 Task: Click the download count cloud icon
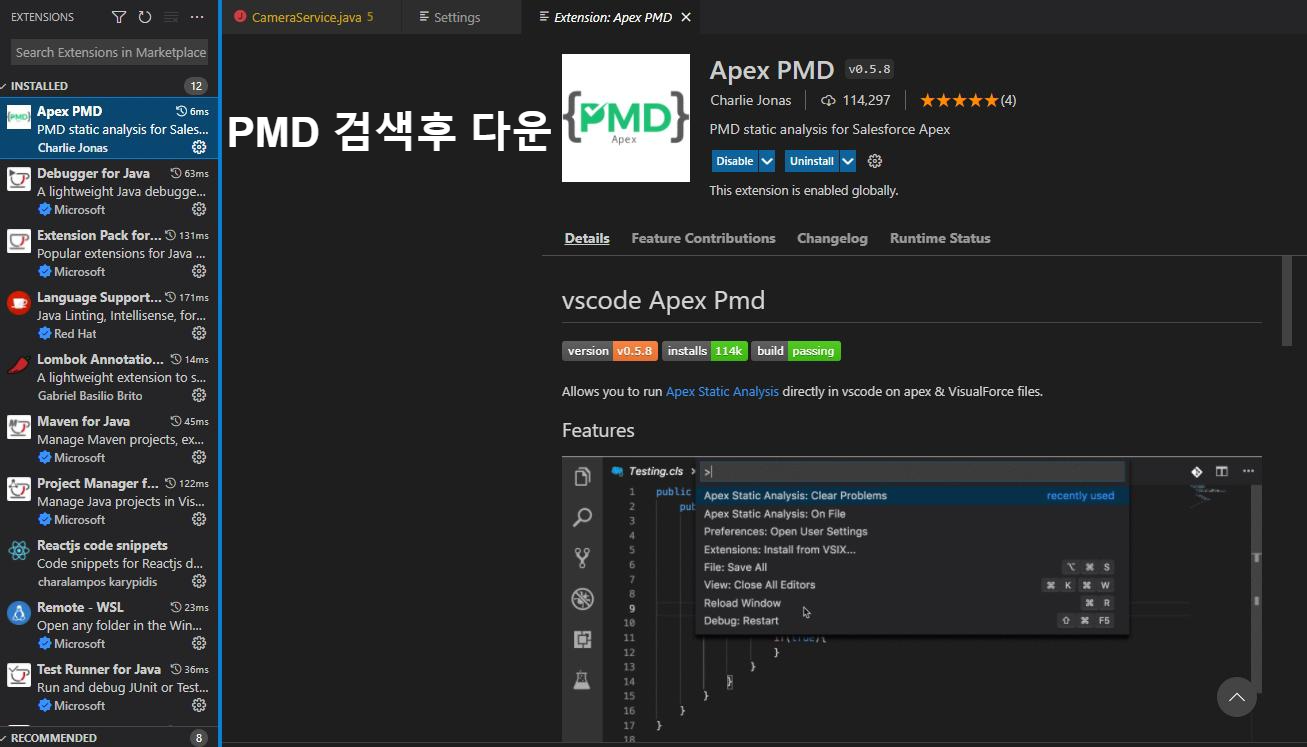[x=828, y=101]
